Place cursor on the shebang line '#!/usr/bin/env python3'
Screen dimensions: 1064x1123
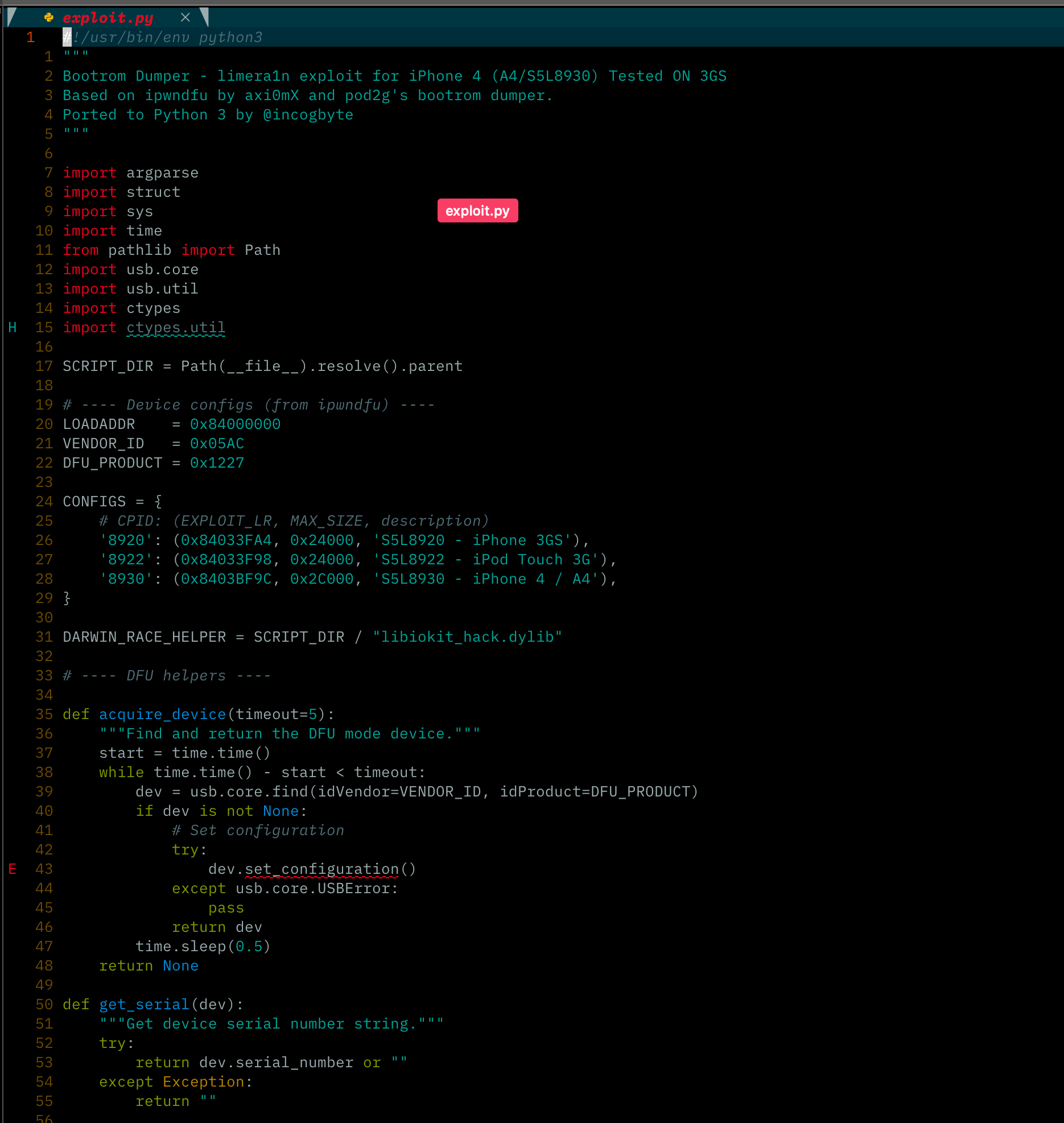tap(163, 38)
